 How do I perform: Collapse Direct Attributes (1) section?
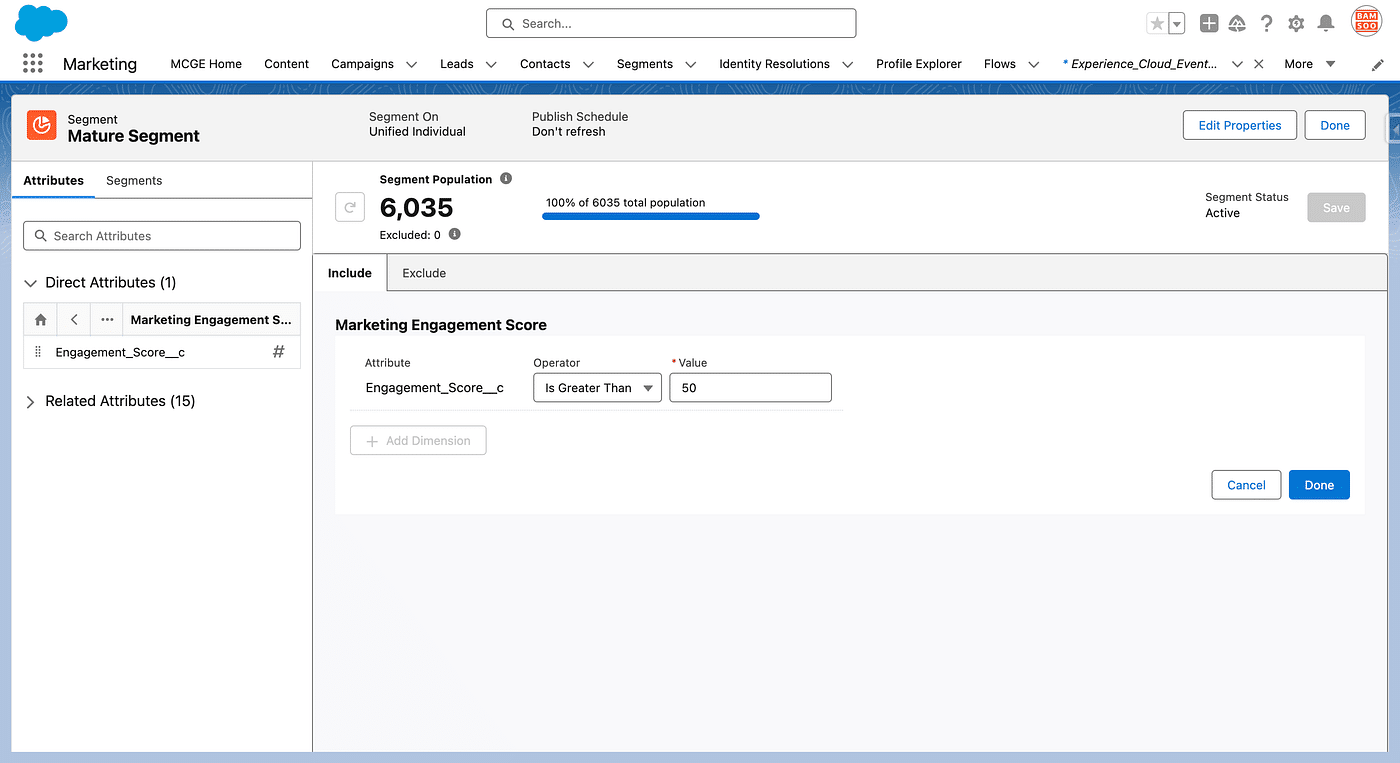[x=31, y=283]
